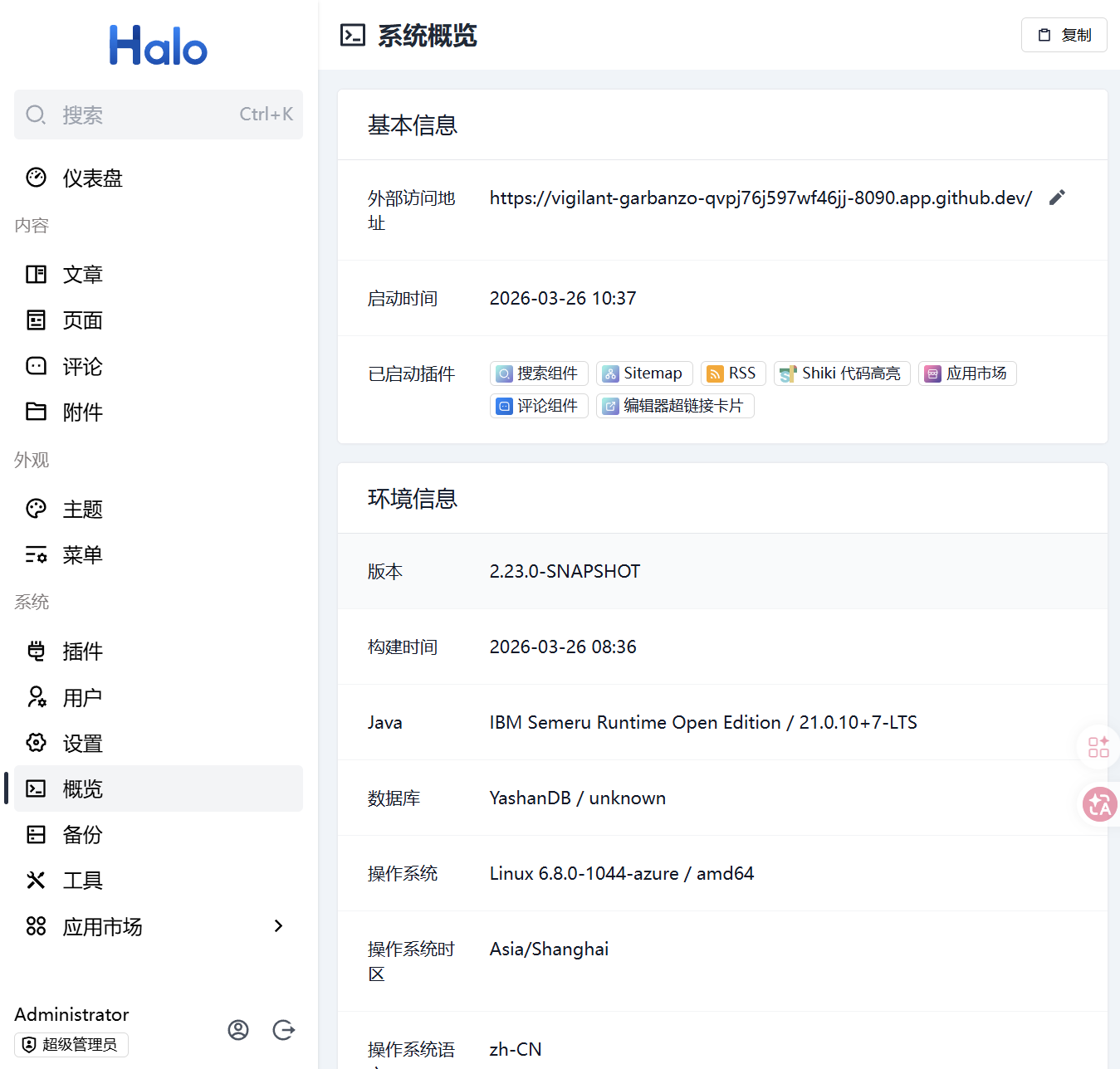Screen dimensions: 1120x1069
Task: Open the 编辑器超链接卡片 plugin tag
Action: 674,406
